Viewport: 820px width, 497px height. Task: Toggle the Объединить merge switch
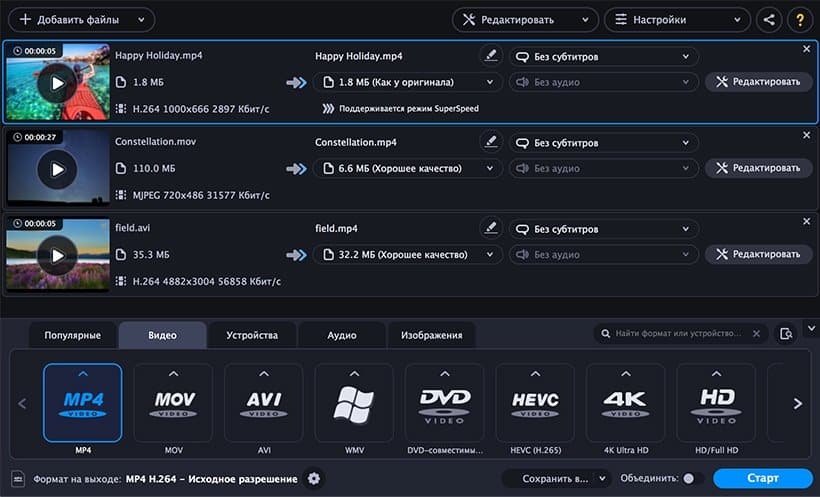point(693,479)
